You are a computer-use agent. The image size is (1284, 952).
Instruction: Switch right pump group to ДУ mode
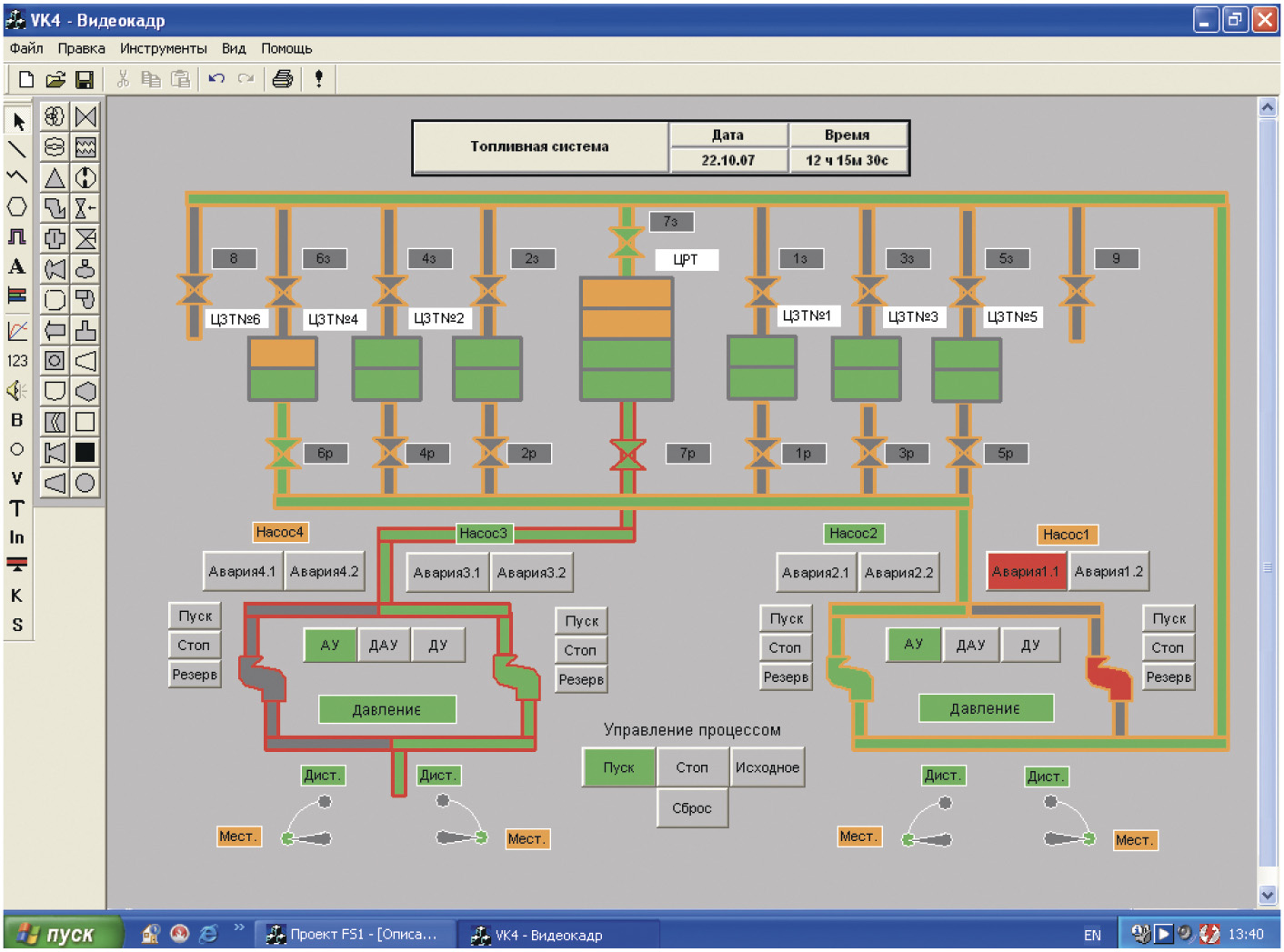pyautogui.click(x=1029, y=645)
